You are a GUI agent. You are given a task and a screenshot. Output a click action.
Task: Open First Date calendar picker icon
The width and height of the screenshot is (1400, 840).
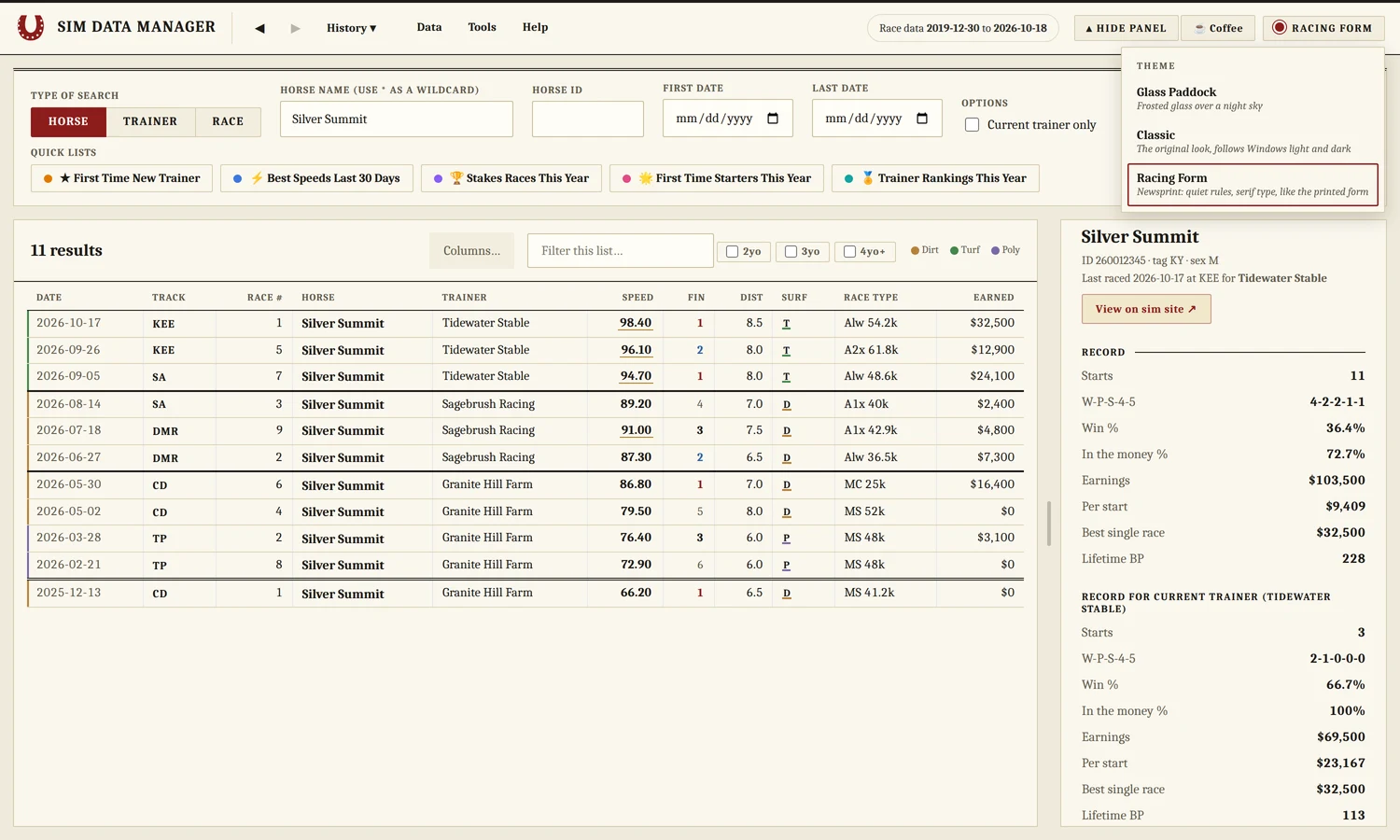coord(773,119)
